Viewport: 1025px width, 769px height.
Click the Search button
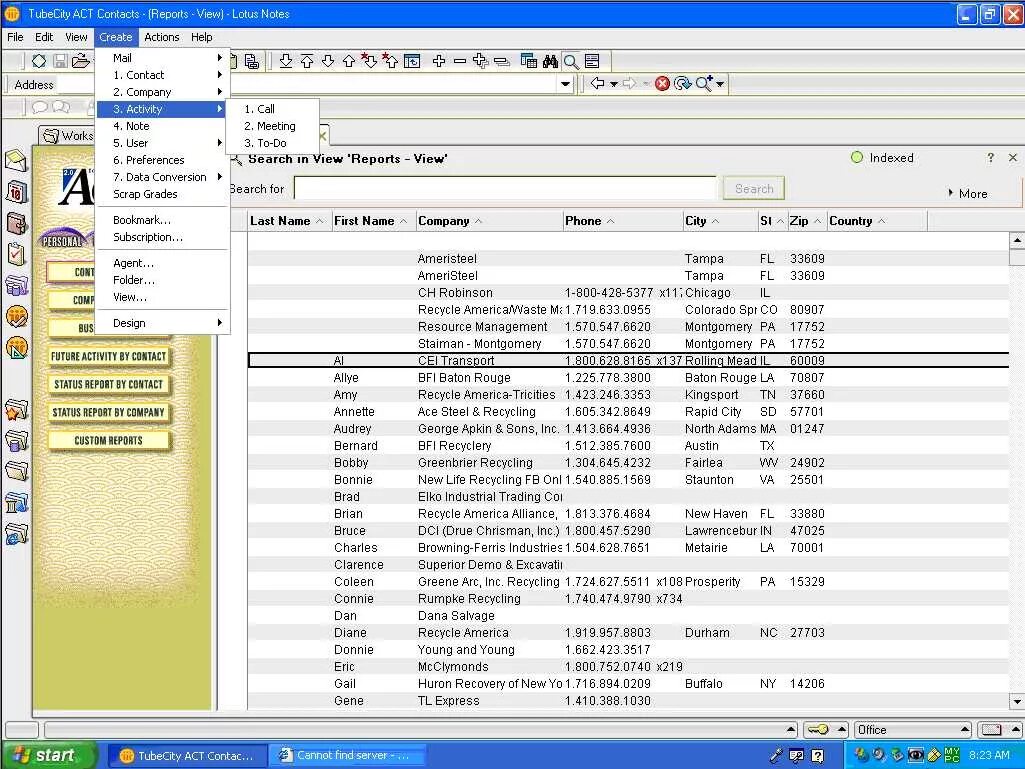754,188
